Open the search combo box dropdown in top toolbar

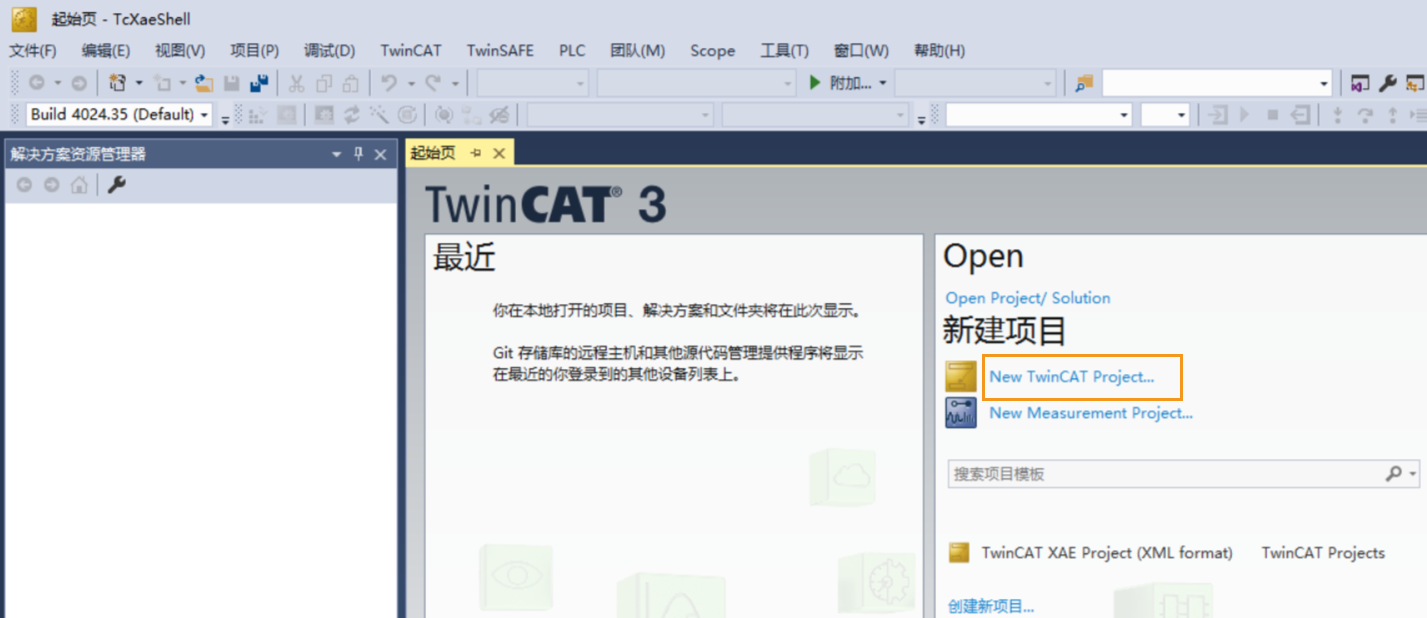(1325, 84)
